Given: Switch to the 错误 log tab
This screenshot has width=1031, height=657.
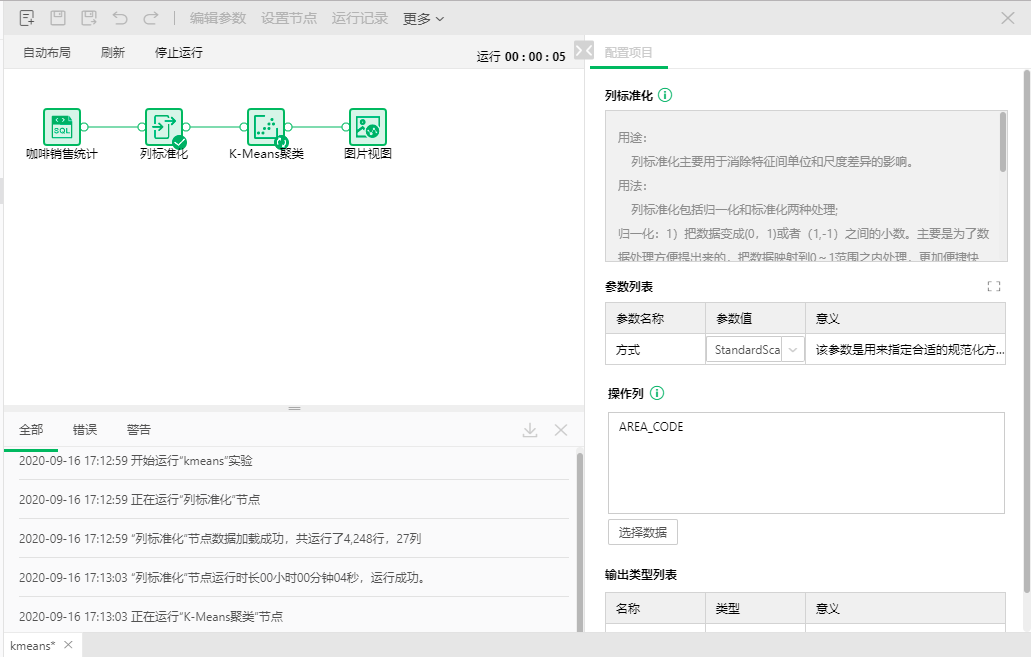Looking at the screenshot, I should [85, 430].
